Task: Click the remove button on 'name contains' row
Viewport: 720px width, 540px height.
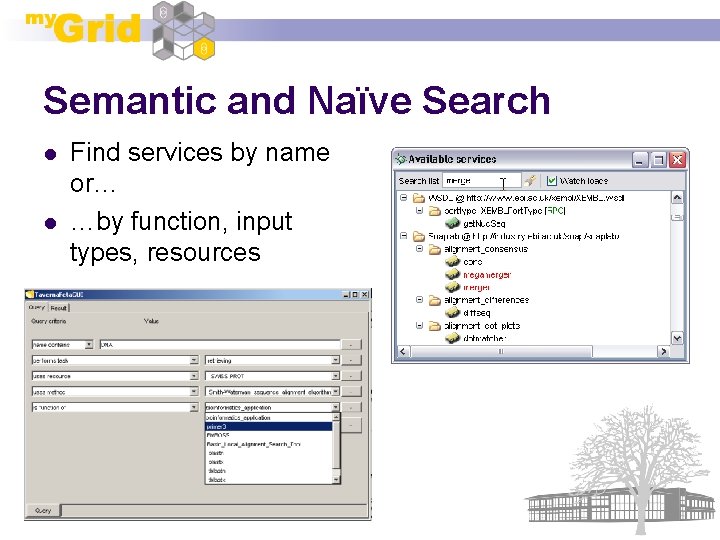Action: coord(352,344)
